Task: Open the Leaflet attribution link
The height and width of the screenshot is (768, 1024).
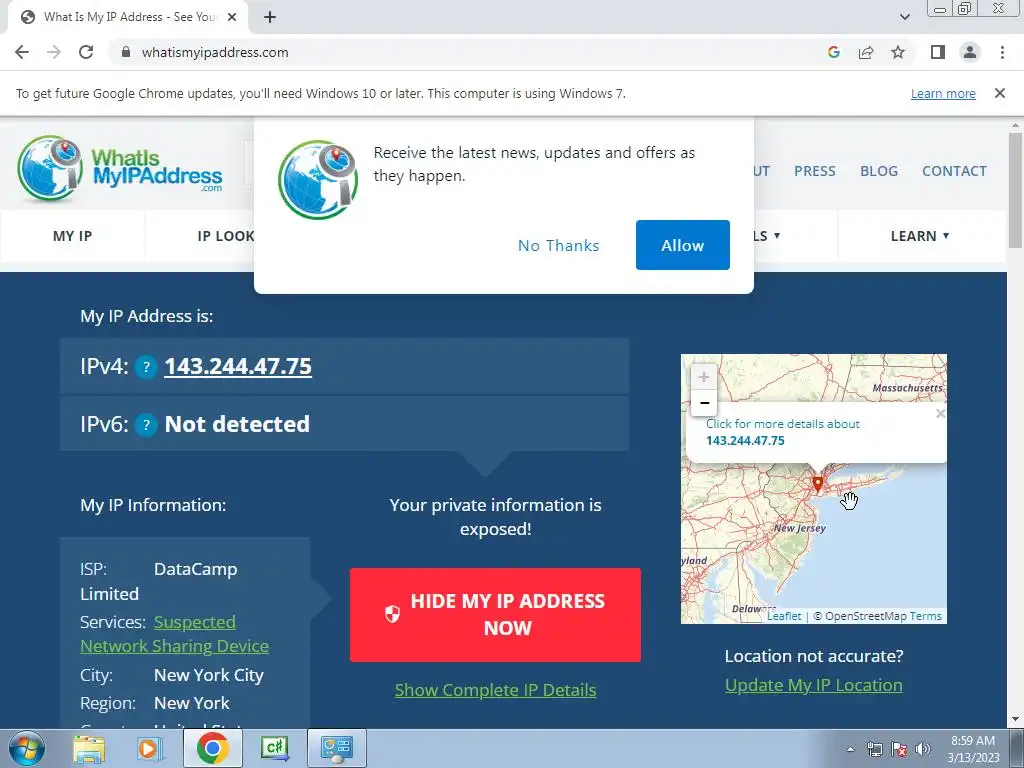Action: point(784,616)
